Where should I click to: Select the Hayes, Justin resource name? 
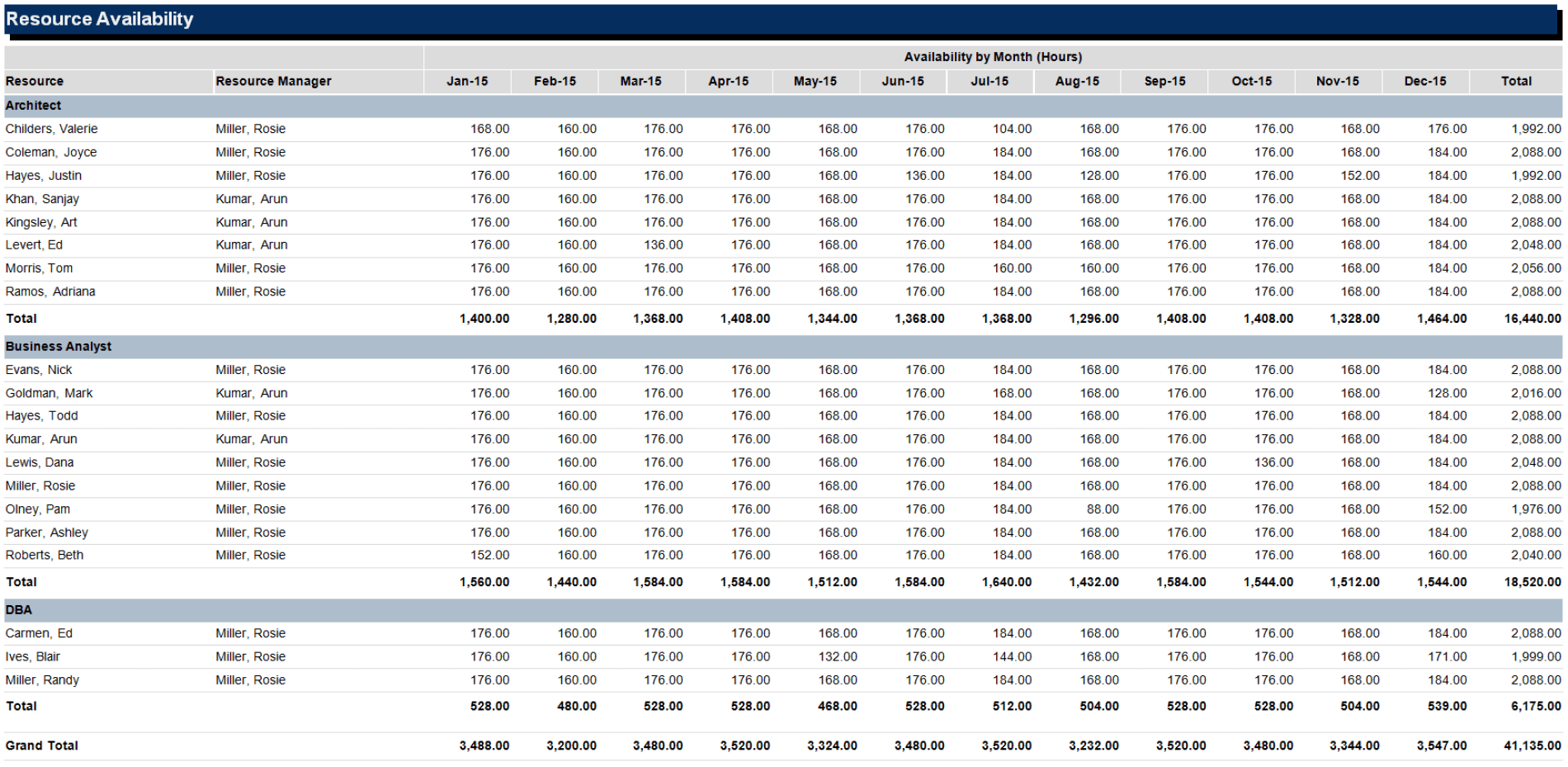point(44,176)
